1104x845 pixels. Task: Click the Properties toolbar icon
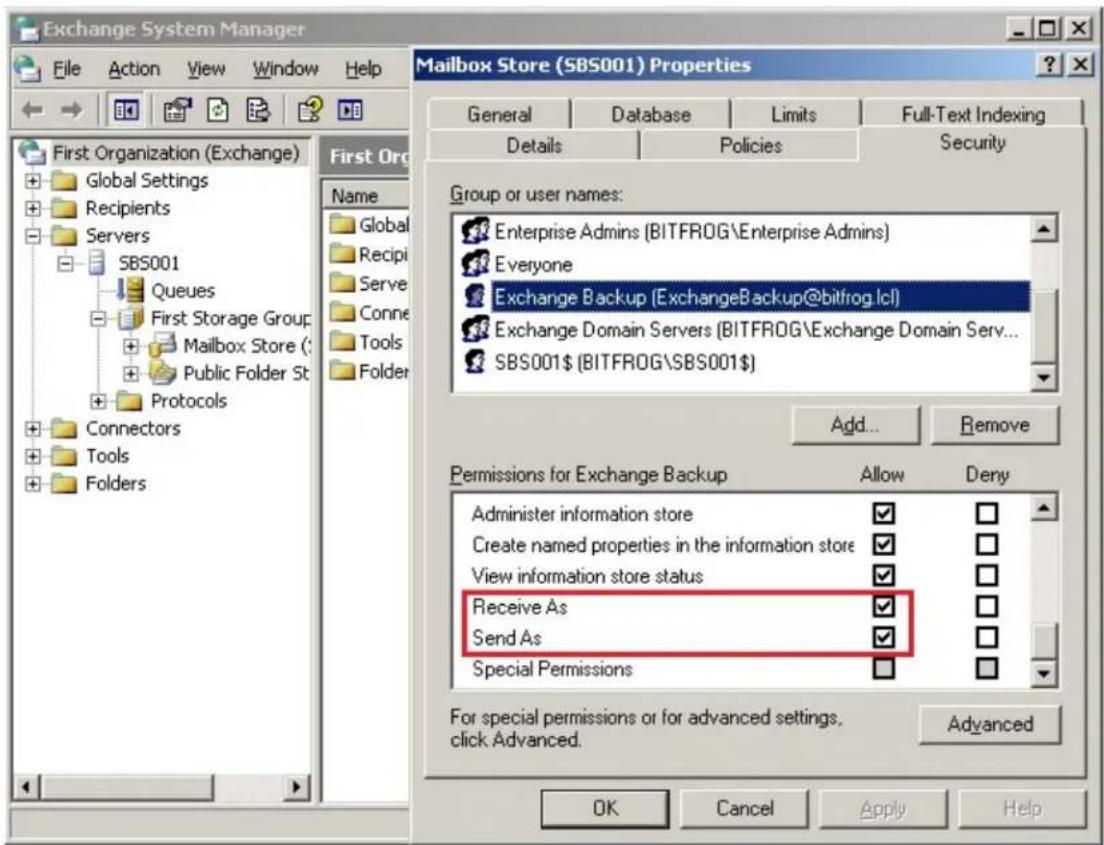[x=177, y=110]
